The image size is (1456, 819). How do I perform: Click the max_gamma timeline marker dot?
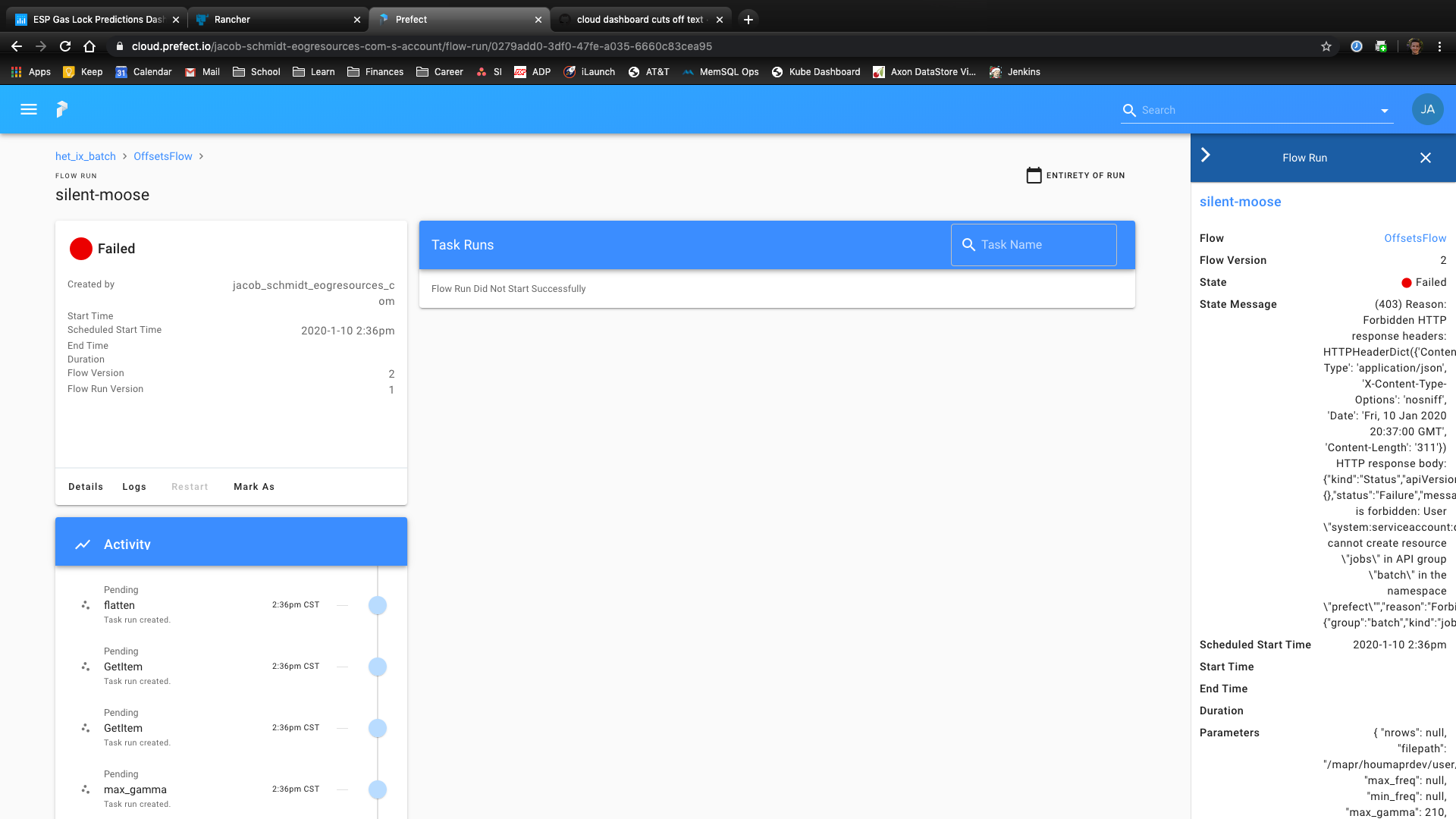[x=378, y=789]
